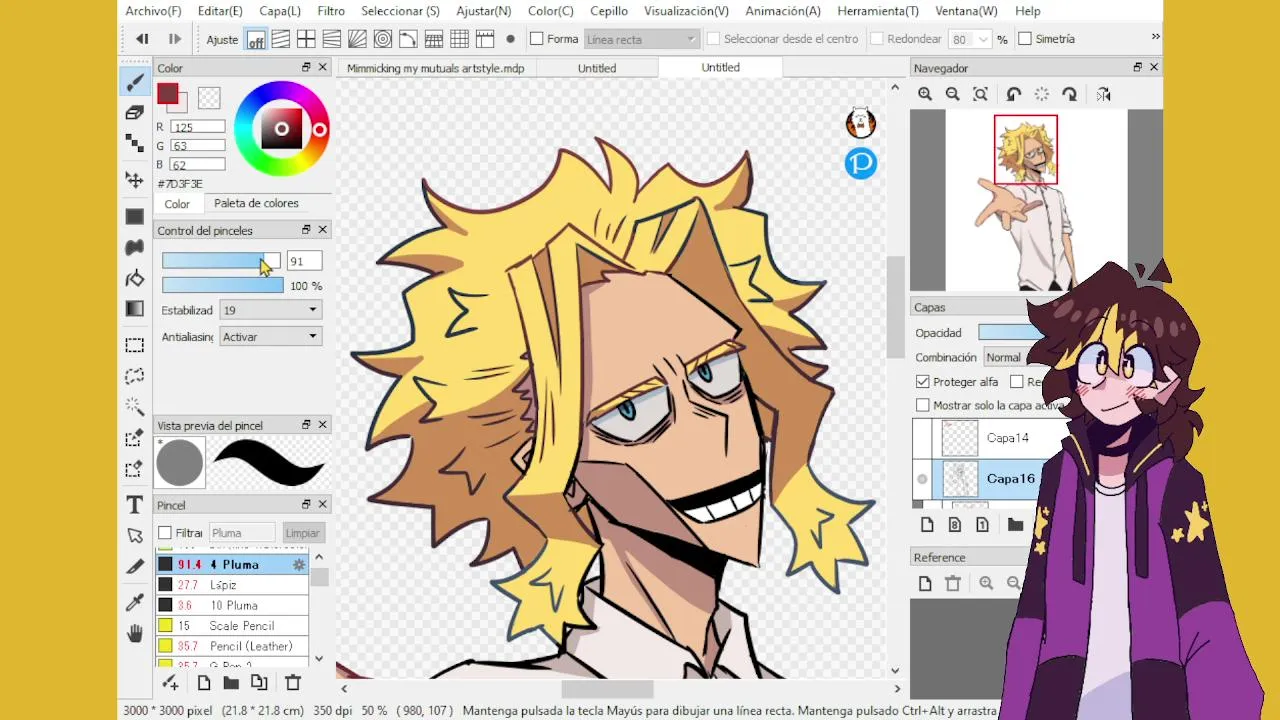Add a new layer in Capas panel
This screenshot has height=720, width=1280.
pyautogui.click(x=927, y=525)
